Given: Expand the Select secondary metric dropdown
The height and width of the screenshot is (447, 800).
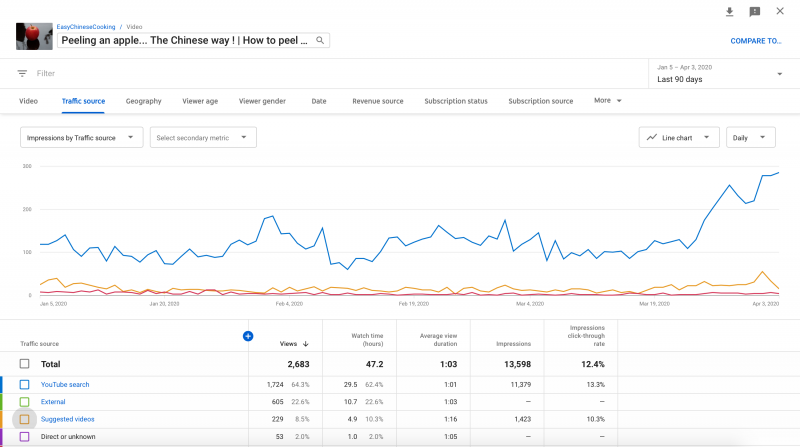Looking at the screenshot, I should click(203, 137).
